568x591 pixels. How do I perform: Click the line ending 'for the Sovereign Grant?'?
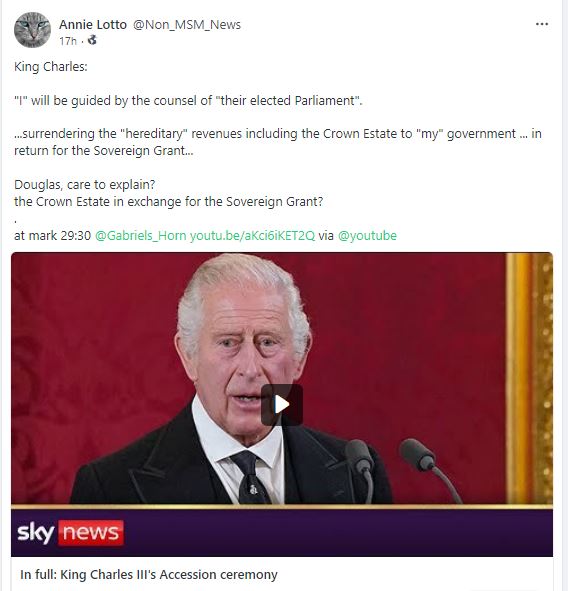(168, 202)
